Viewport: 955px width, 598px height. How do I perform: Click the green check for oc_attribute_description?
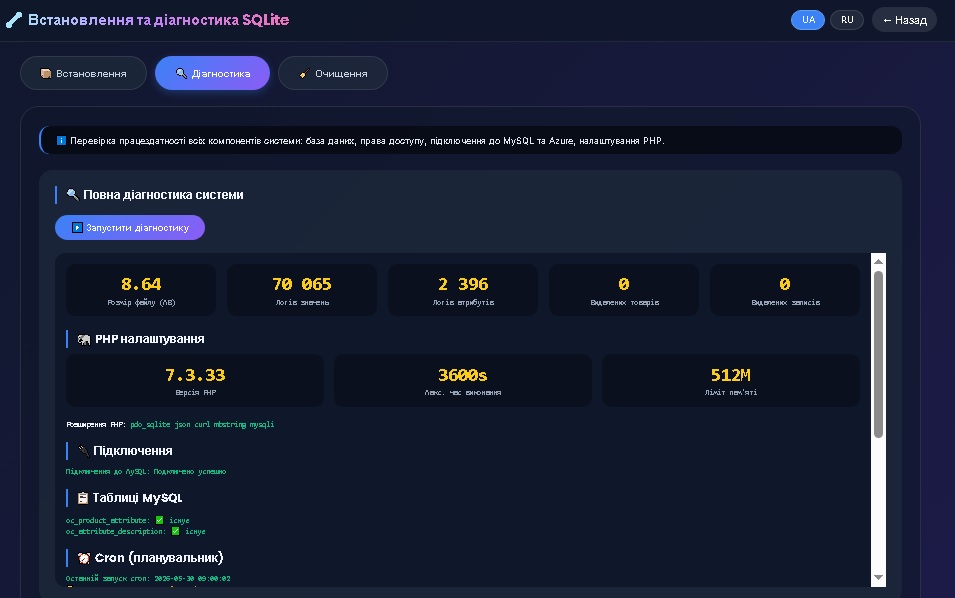(175, 531)
